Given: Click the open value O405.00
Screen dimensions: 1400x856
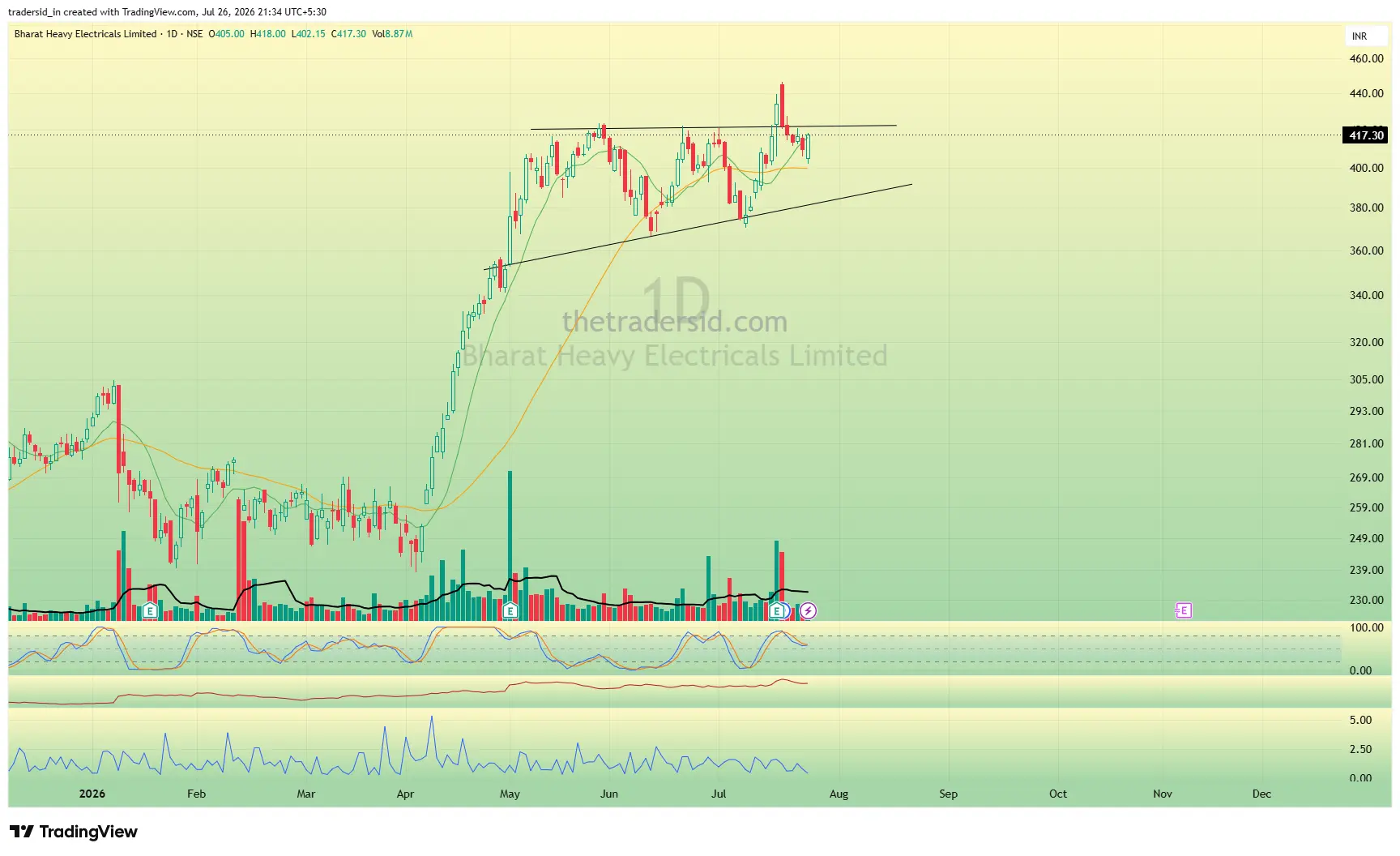Looking at the screenshot, I should coord(226,34).
